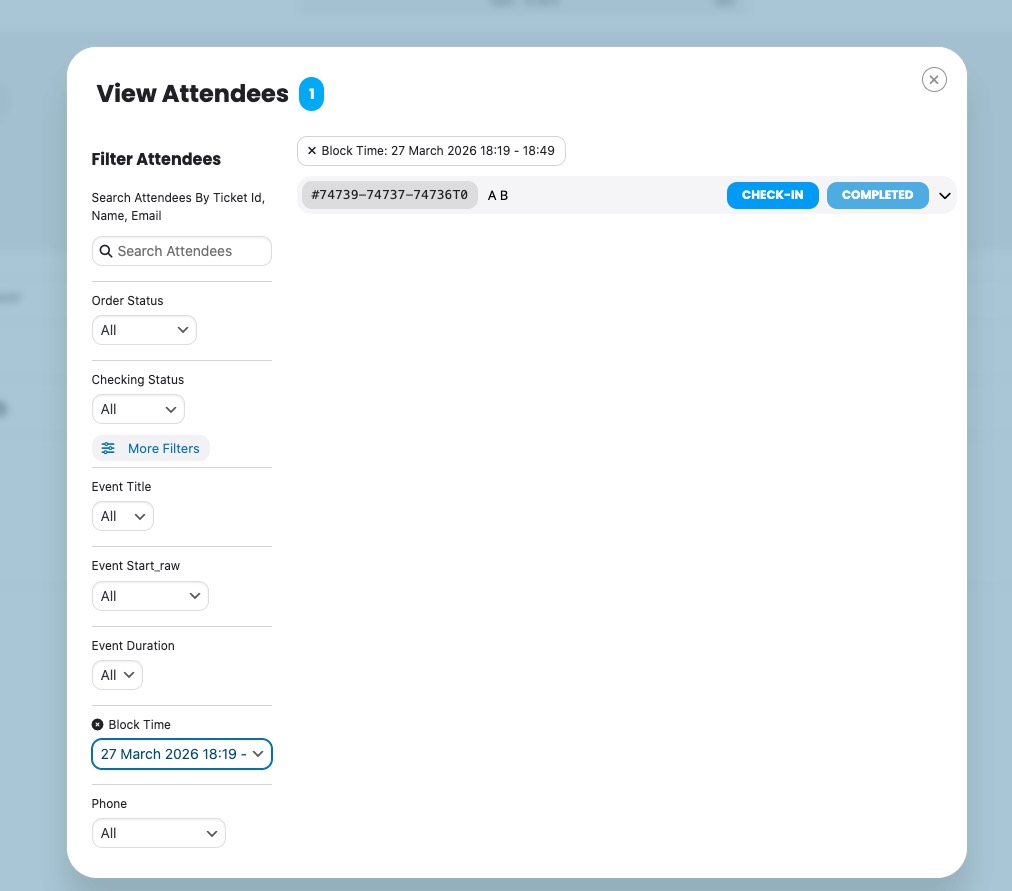Open the Order Status dropdown

coord(144,330)
